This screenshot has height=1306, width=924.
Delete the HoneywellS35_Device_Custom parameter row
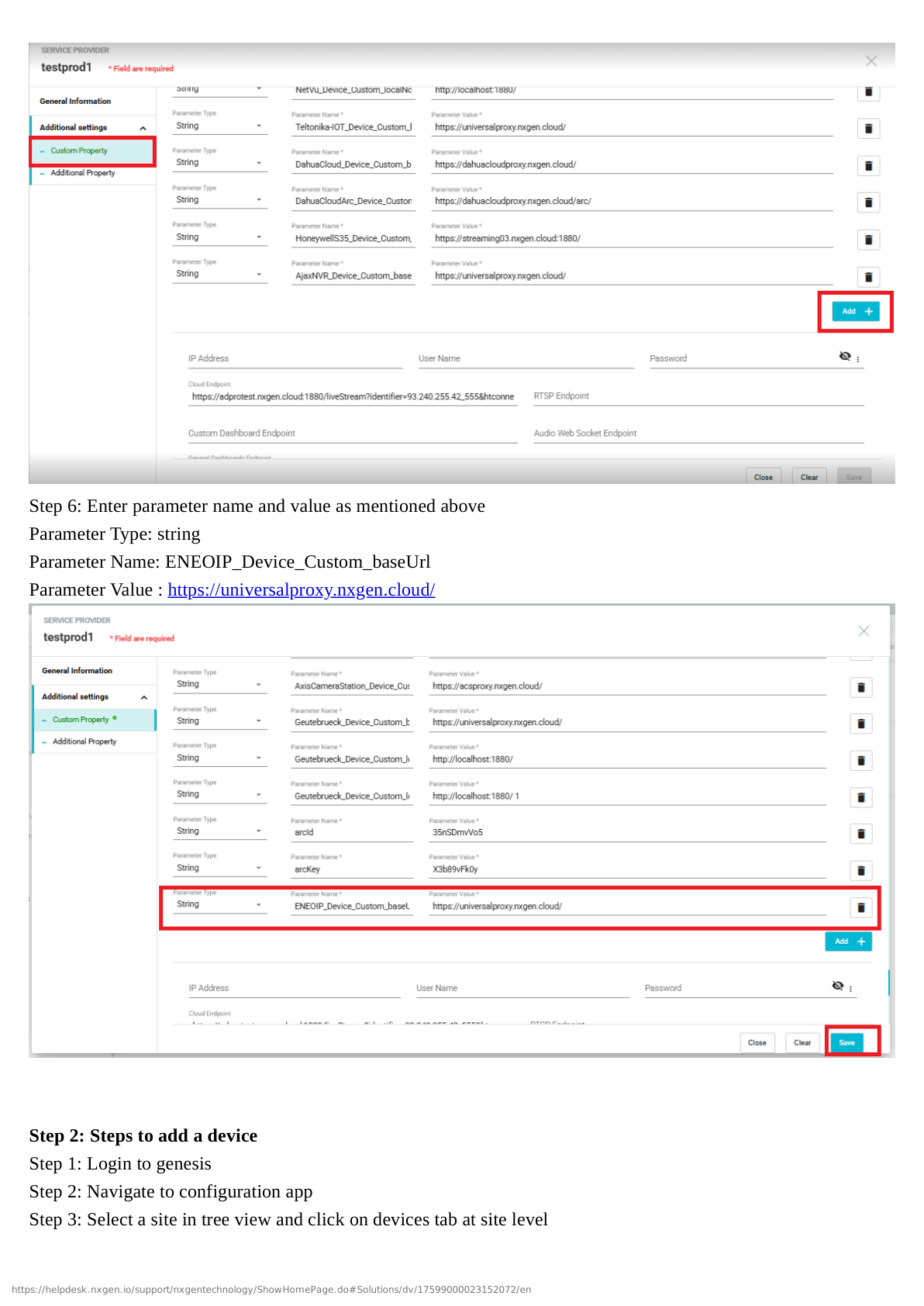pyautogui.click(x=868, y=240)
